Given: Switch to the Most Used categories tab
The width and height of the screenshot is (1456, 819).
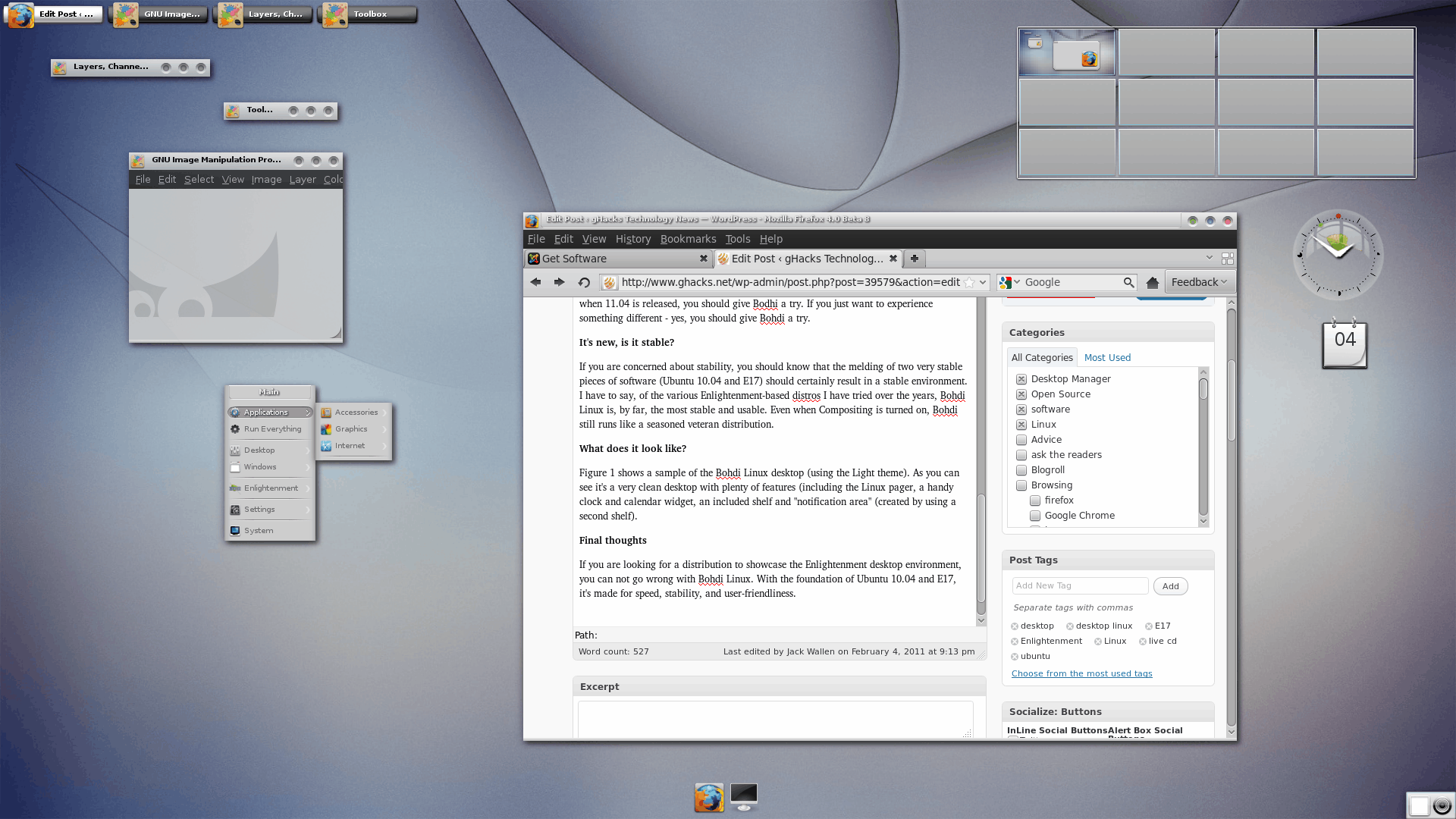Looking at the screenshot, I should pyautogui.click(x=1106, y=358).
